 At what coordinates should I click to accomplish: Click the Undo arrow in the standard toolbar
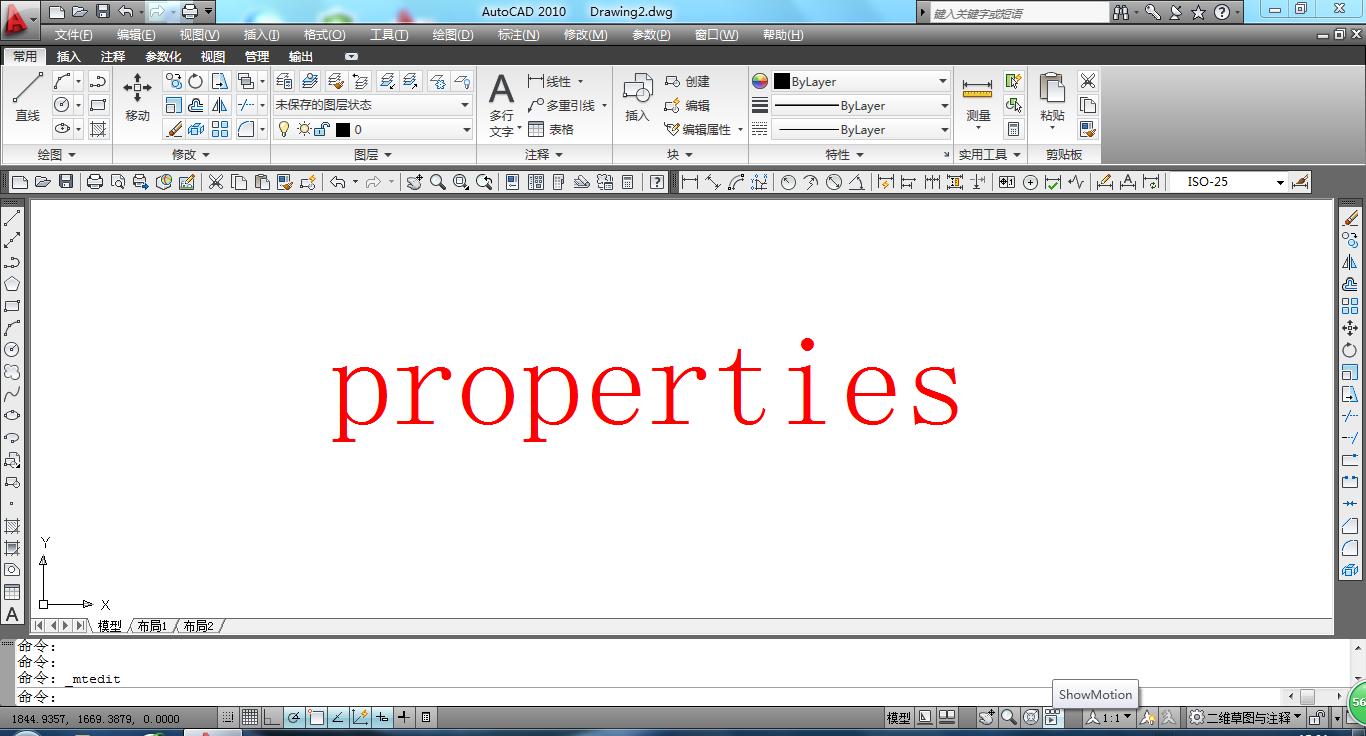pyautogui.click(x=338, y=182)
